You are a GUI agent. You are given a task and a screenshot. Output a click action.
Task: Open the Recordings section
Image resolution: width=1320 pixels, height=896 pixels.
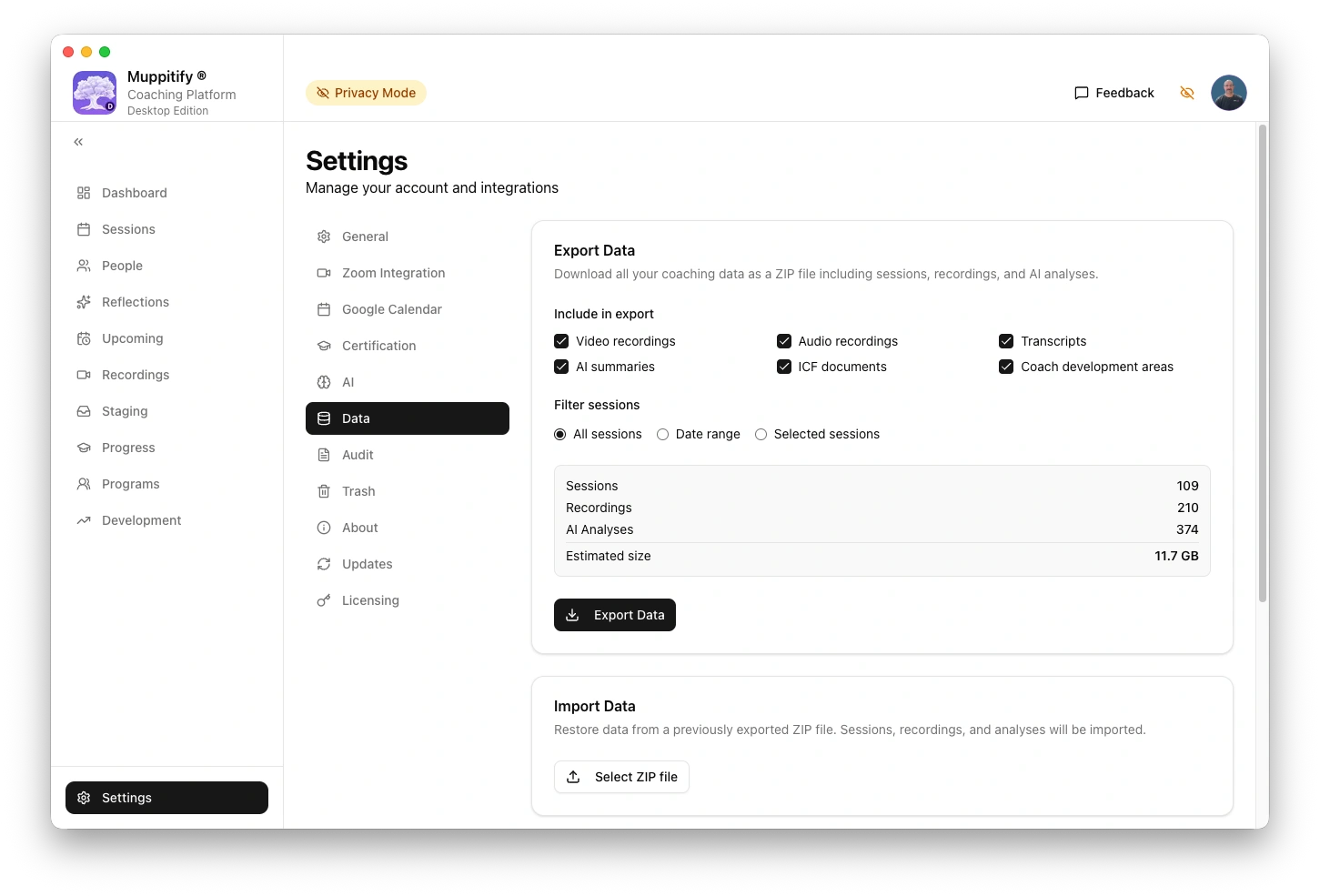point(135,375)
